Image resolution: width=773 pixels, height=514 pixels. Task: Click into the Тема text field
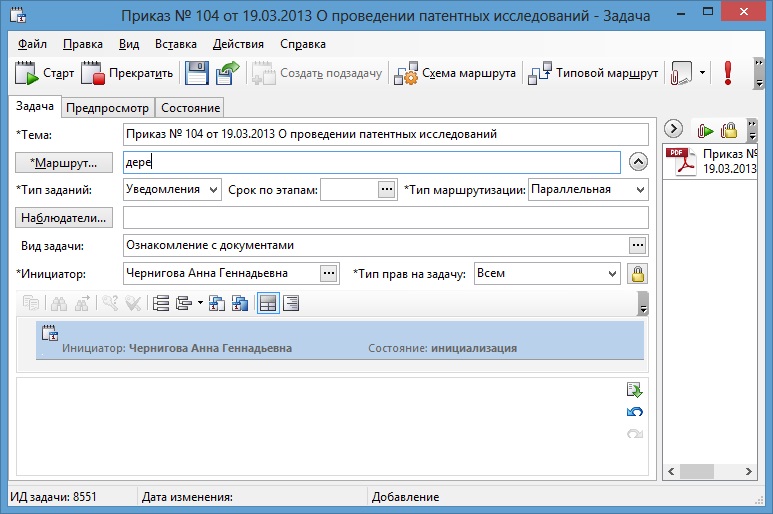[x=384, y=134]
